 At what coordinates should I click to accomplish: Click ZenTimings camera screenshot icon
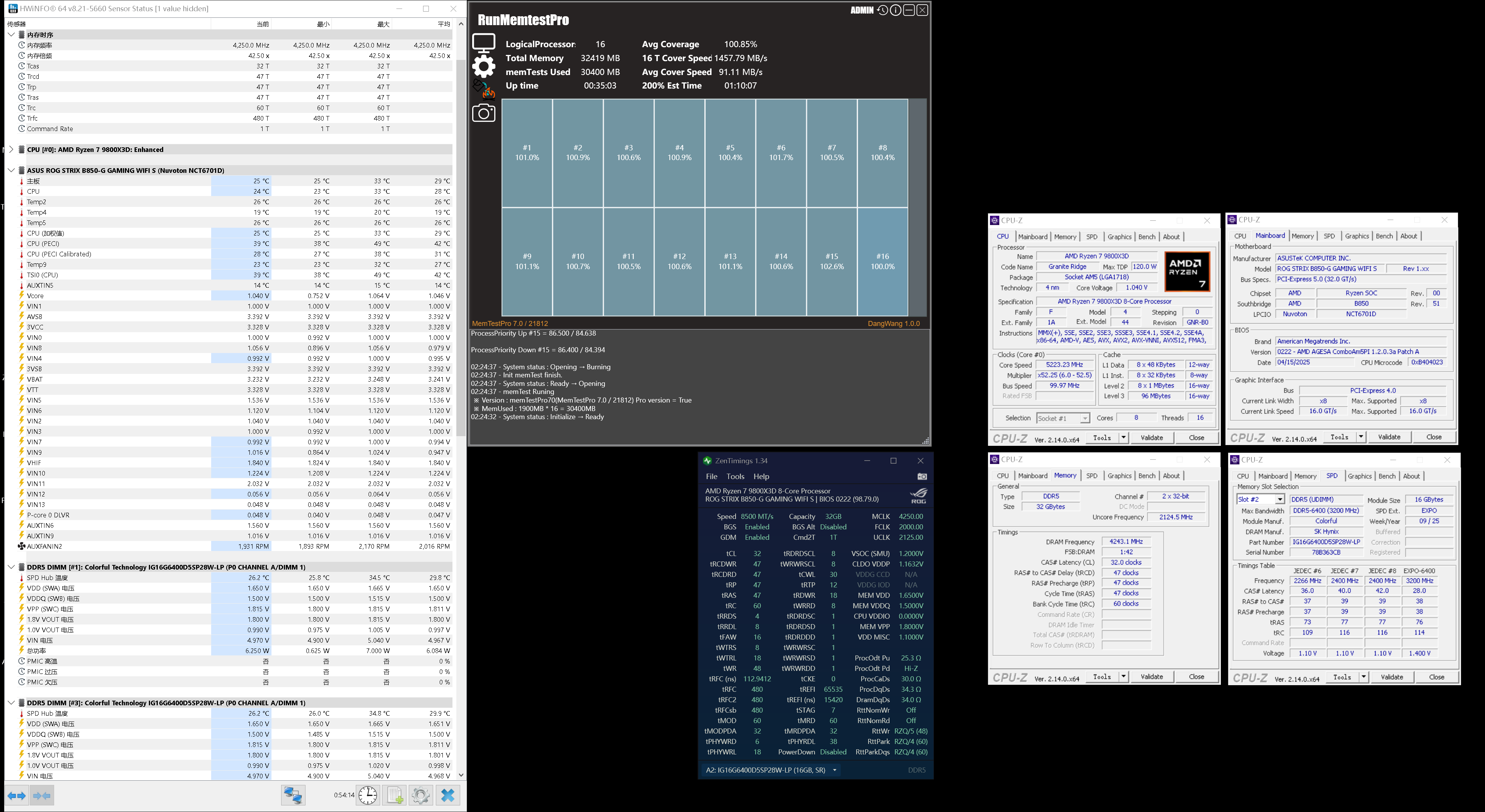point(922,477)
